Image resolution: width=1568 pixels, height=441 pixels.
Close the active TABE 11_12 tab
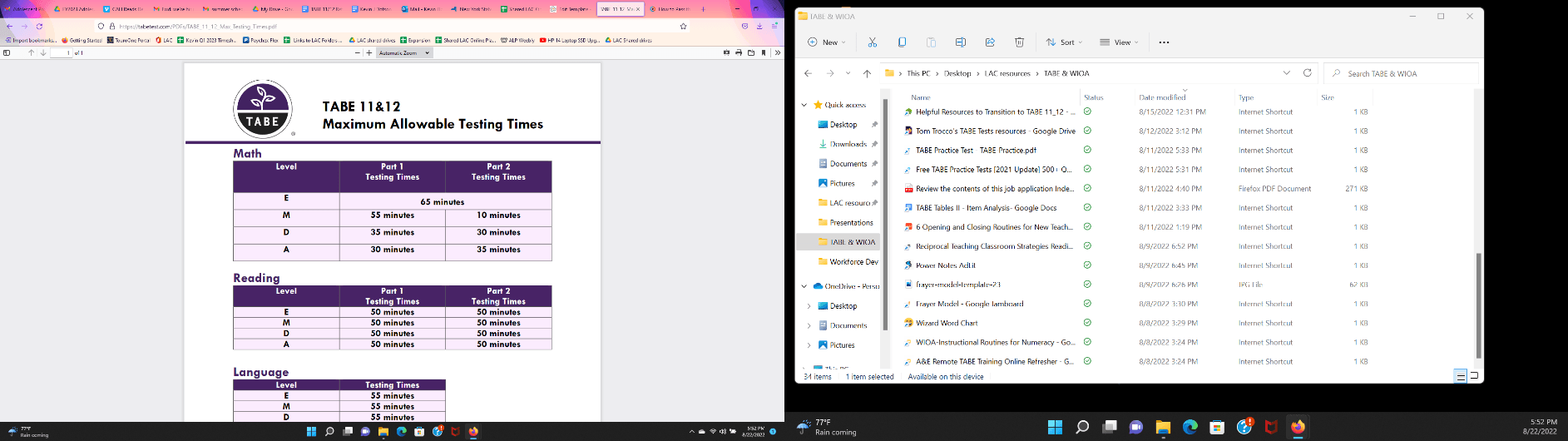(x=638, y=8)
